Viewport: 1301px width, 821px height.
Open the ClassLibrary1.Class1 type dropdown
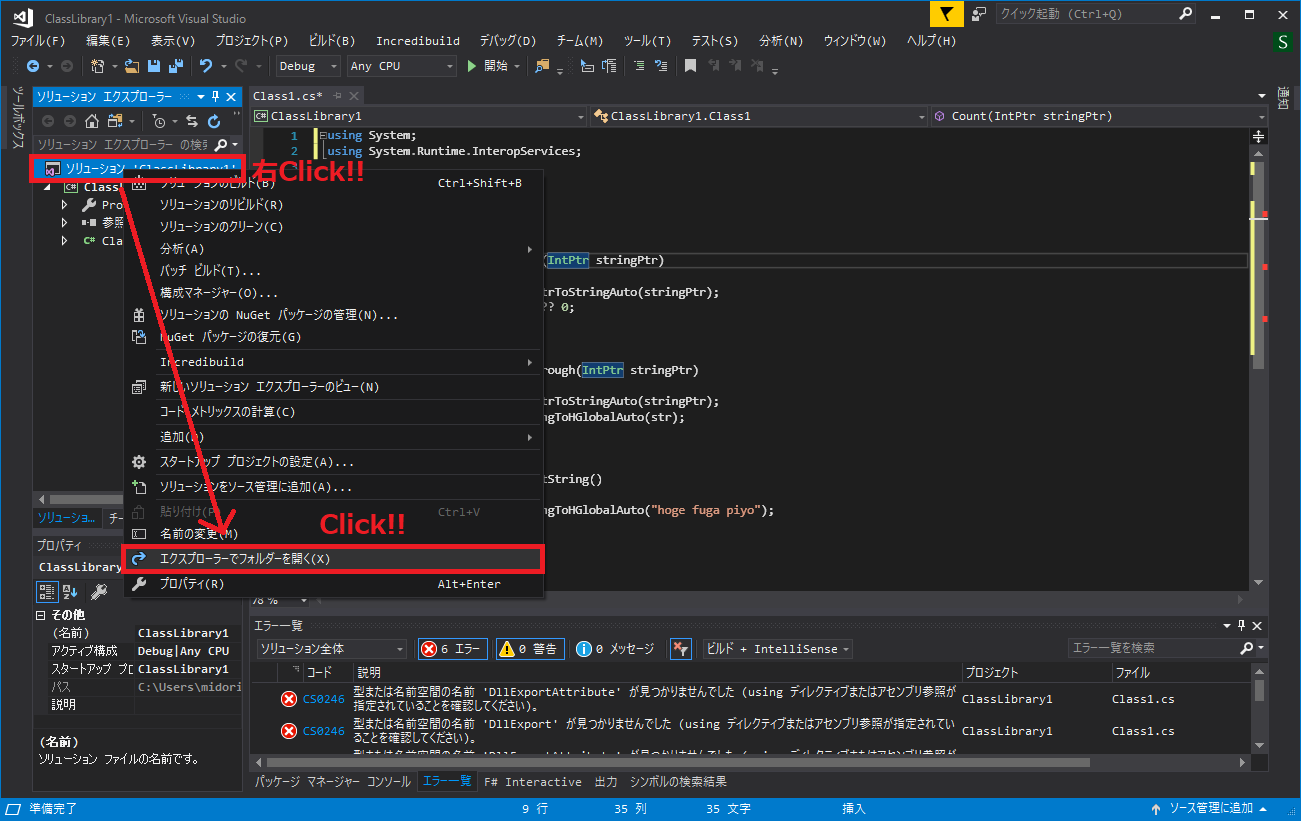pos(759,116)
